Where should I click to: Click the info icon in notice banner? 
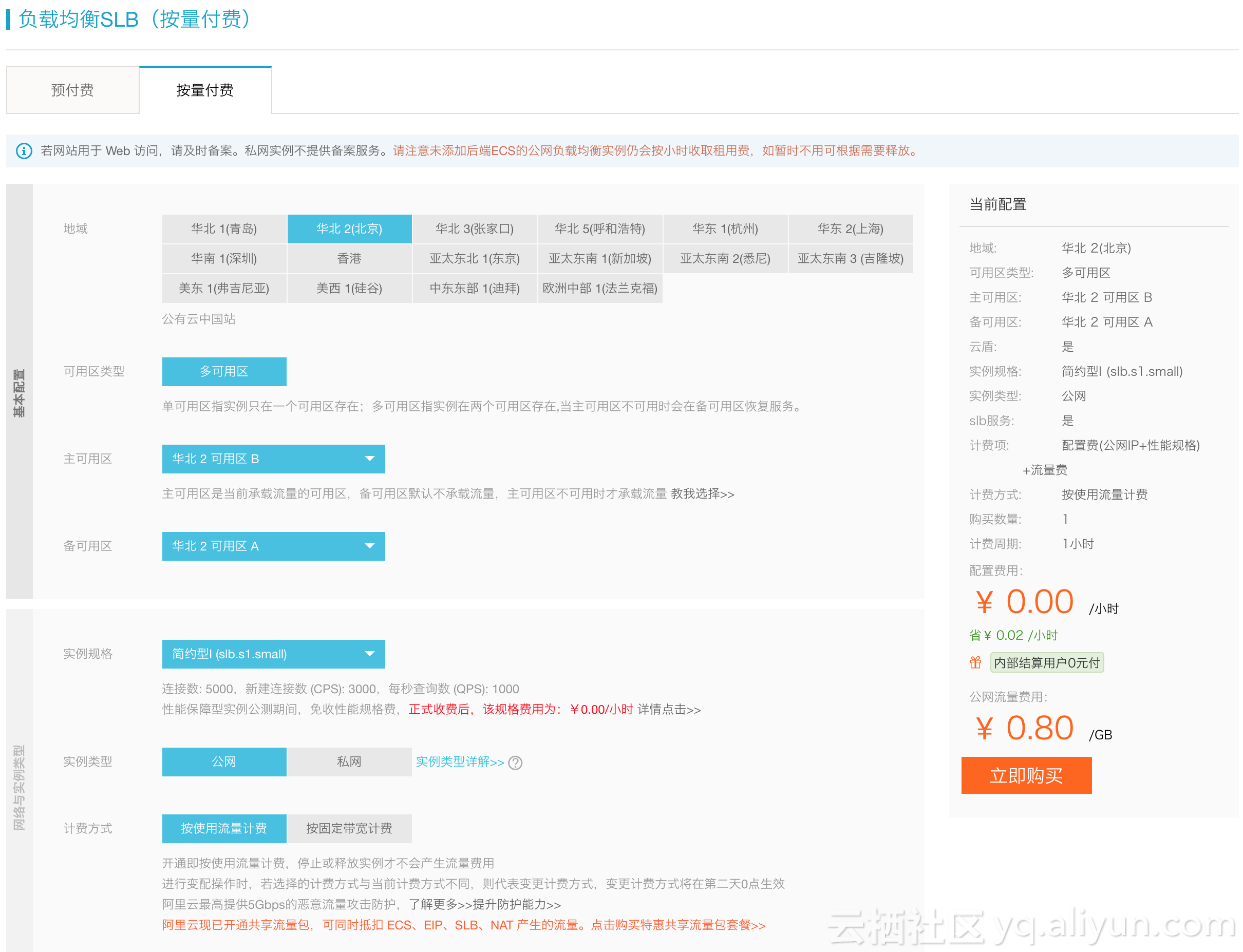(x=24, y=151)
